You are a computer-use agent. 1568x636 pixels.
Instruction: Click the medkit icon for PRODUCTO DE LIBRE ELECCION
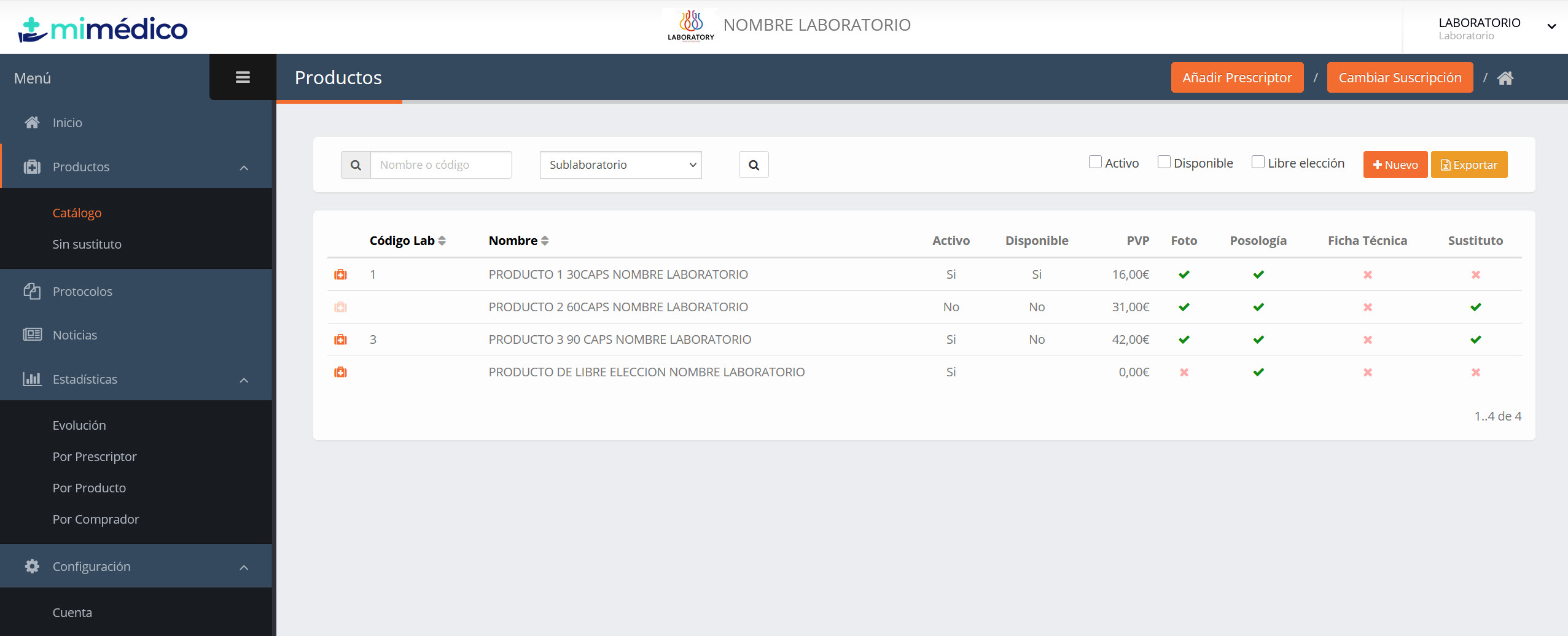point(340,372)
